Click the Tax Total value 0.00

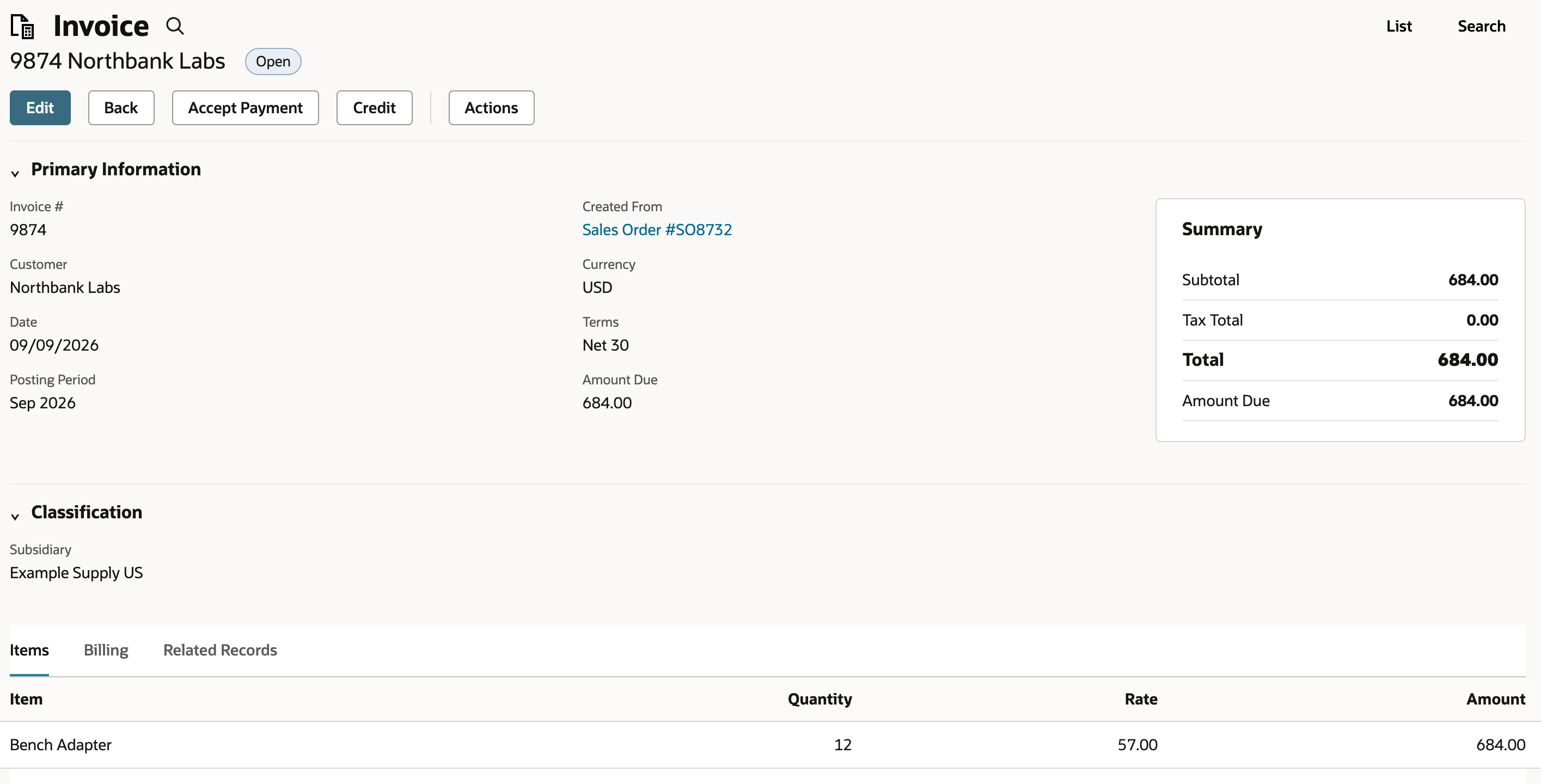click(x=1482, y=320)
